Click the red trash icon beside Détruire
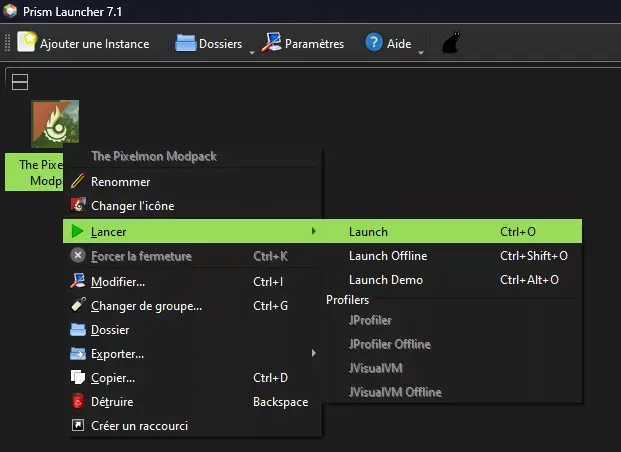The width and height of the screenshot is (621, 452). pos(78,401)
